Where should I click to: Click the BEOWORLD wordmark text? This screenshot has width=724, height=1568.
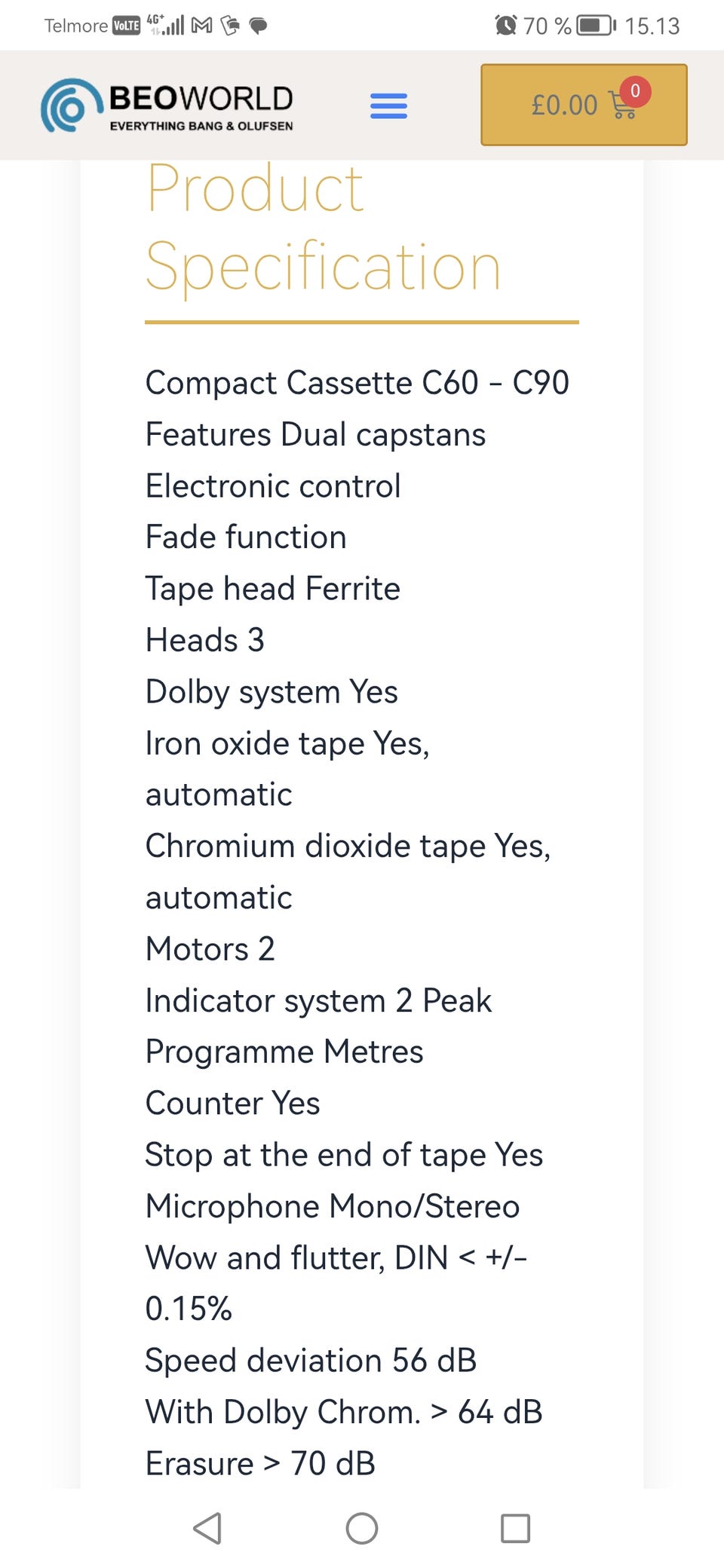coord(201,98)
